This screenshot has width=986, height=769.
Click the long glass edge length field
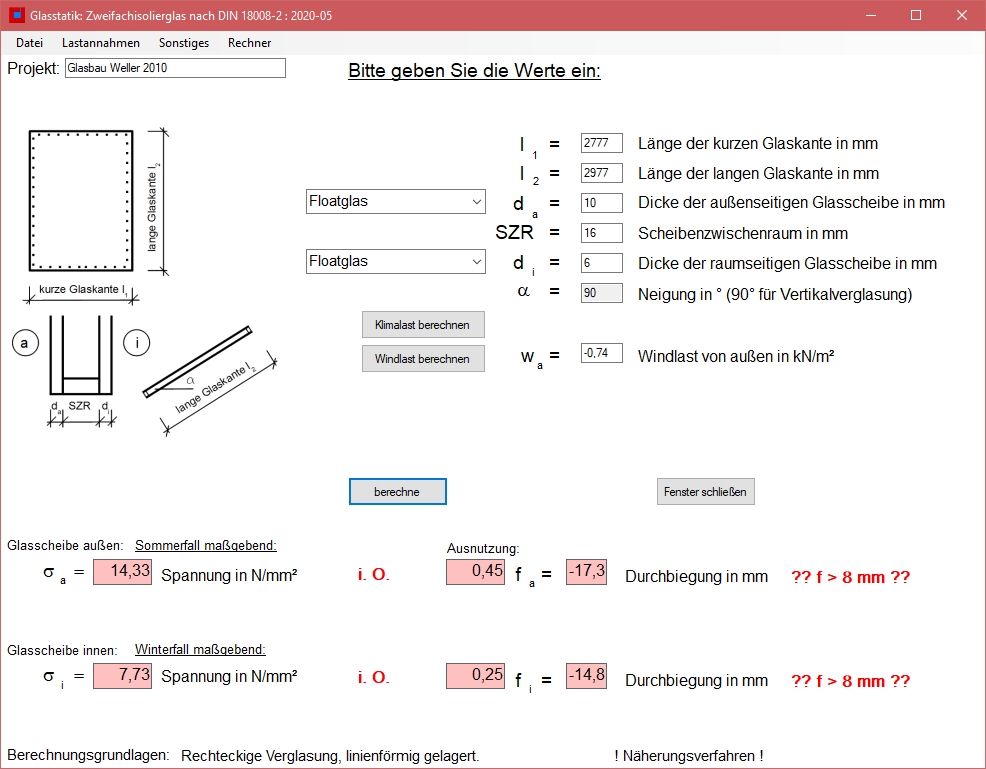pyautogui.click(x=602, y=173)
